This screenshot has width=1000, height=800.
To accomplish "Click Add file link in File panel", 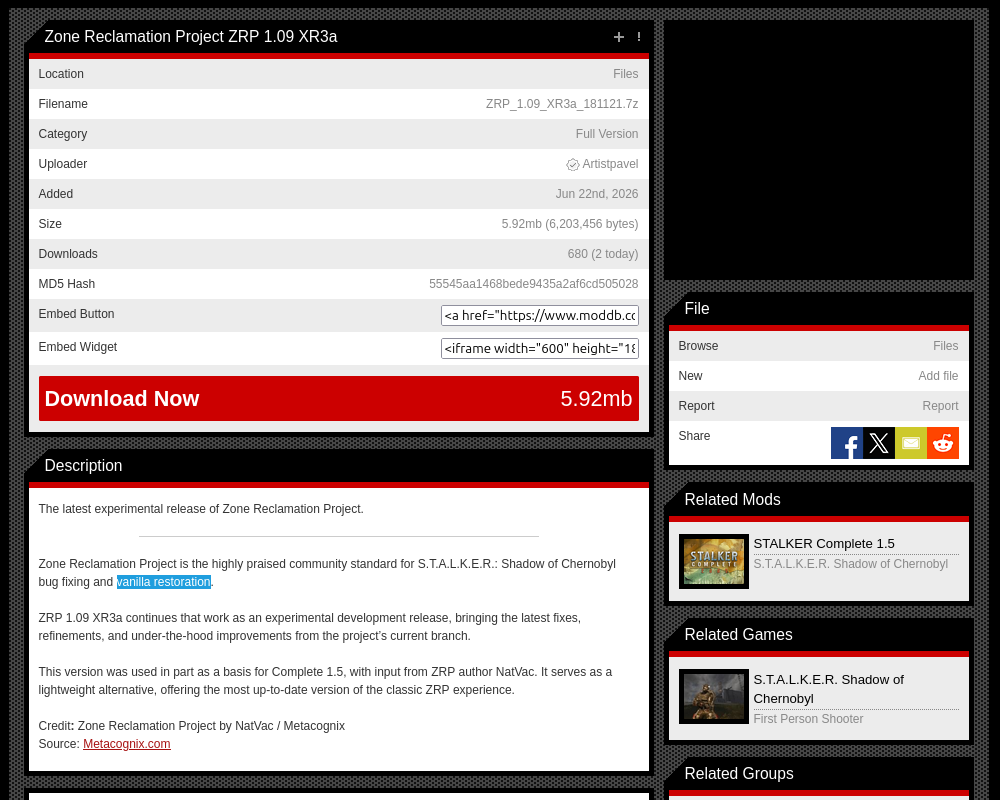I will tap(938, 376).
